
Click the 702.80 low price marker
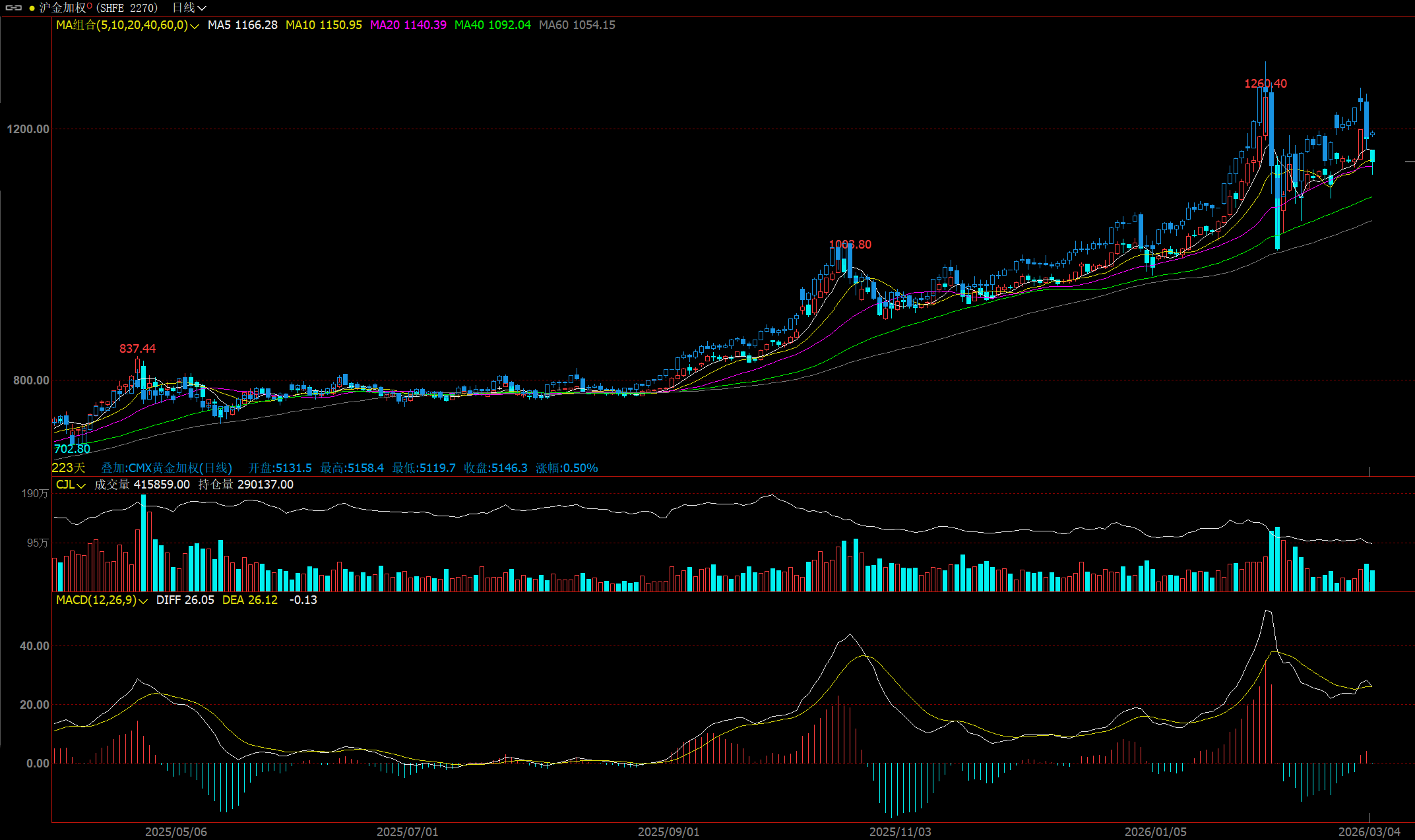[x=72, y=449]
